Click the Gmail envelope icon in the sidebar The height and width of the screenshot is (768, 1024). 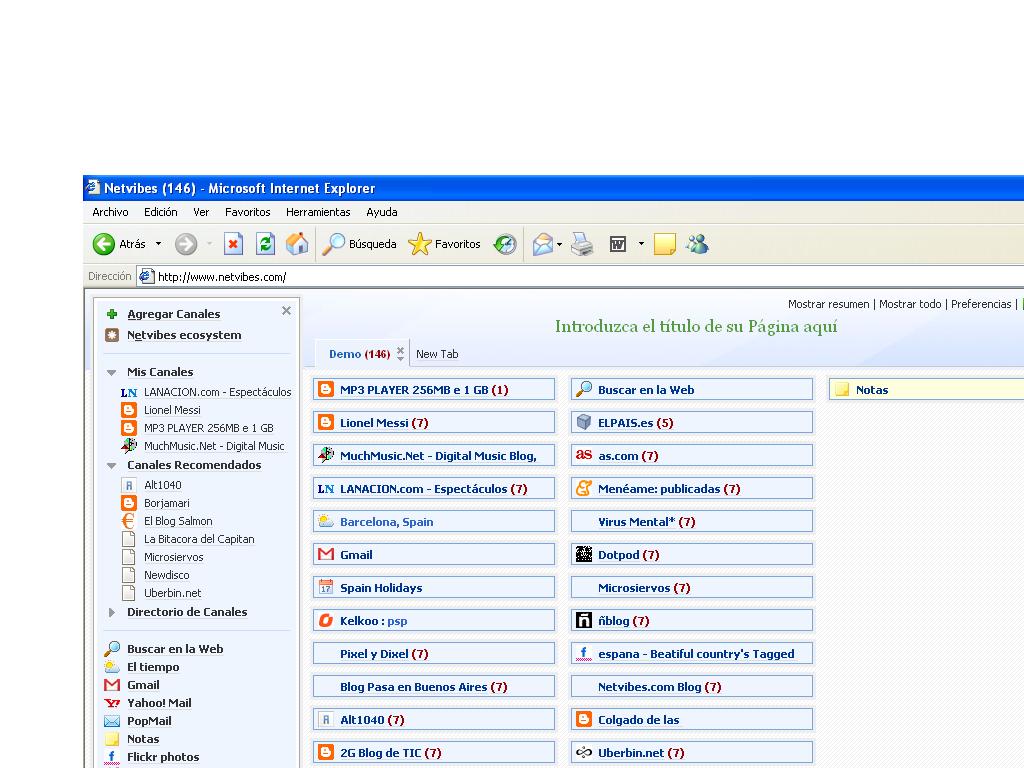(112, 685)
